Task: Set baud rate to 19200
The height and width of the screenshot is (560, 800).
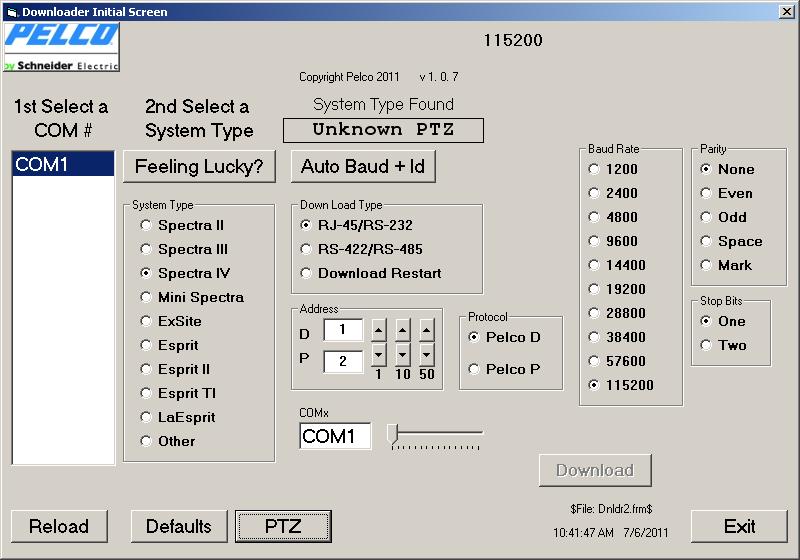Action: pyautogui.click(x=617, y=289)
